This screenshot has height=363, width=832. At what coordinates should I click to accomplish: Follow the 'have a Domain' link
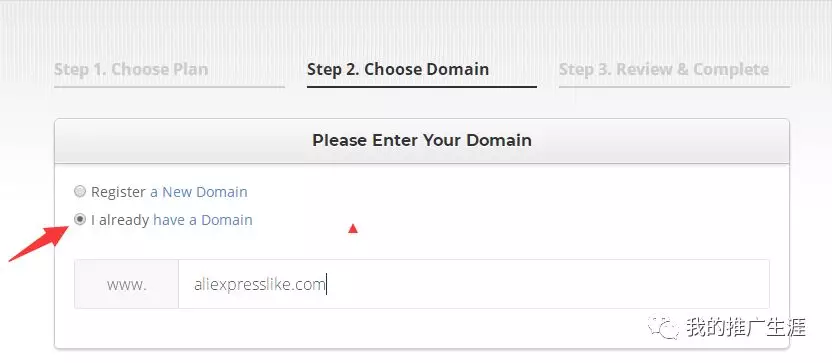click(x=203, y=220)
